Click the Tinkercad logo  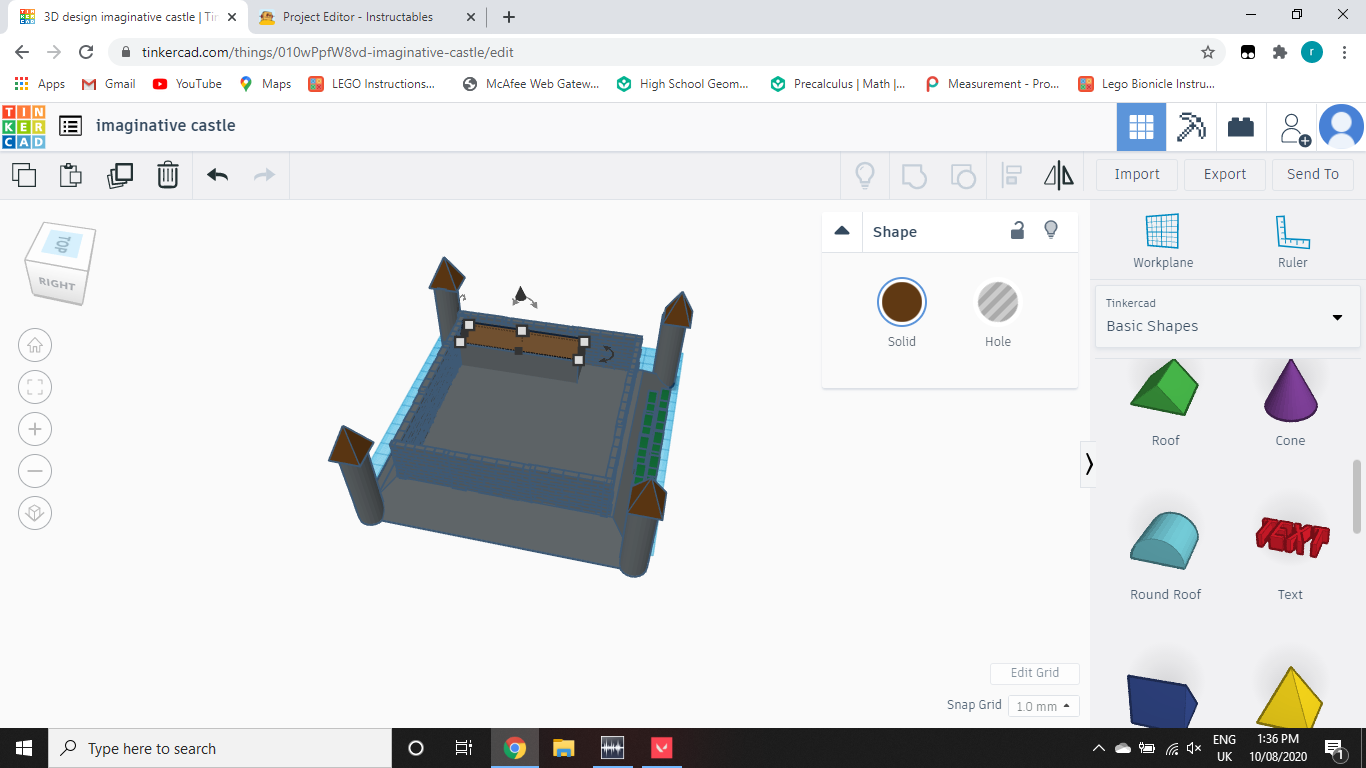click(x=23, y=126)
